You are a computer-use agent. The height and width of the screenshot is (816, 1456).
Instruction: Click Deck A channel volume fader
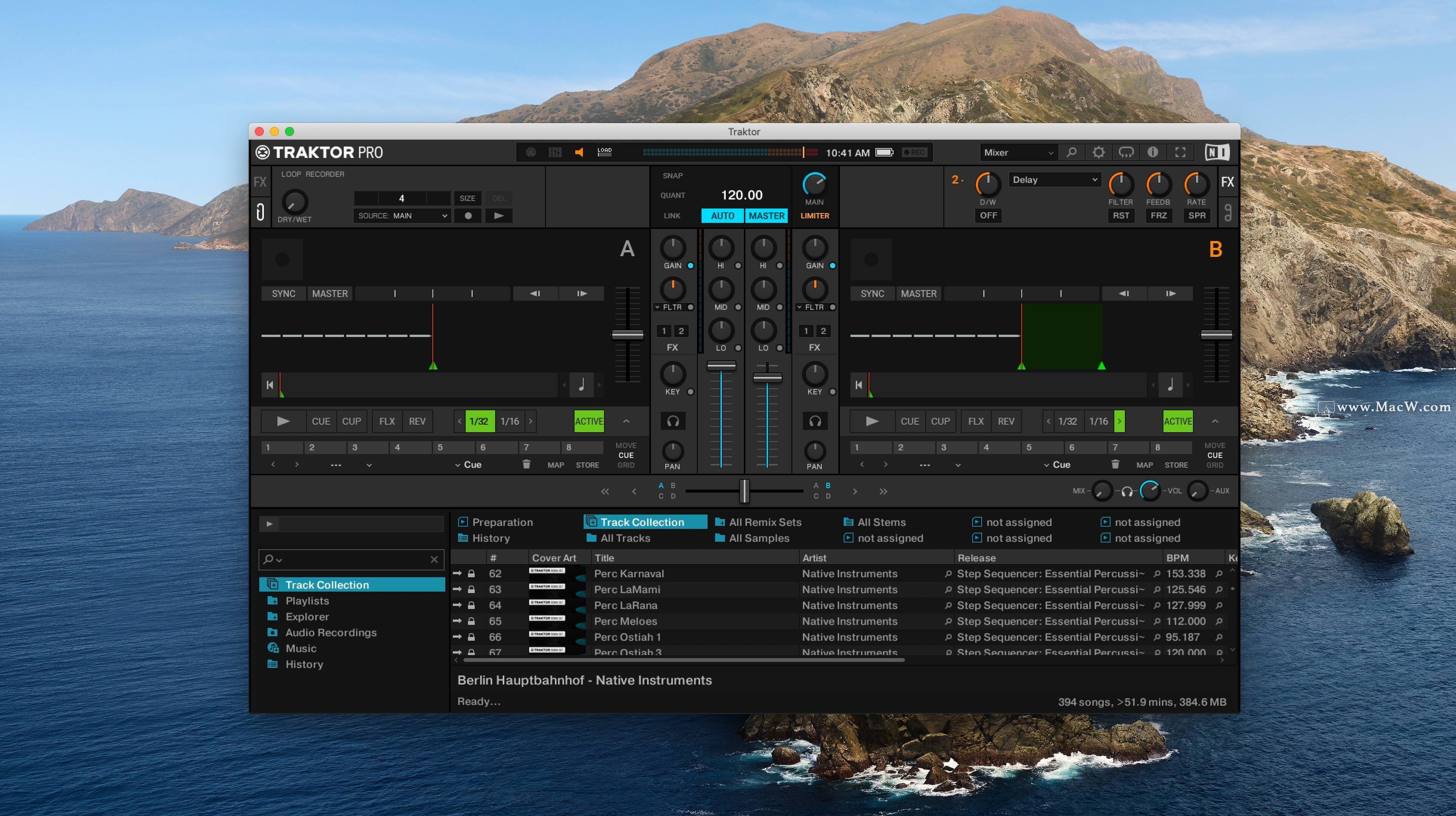[721, 366]
